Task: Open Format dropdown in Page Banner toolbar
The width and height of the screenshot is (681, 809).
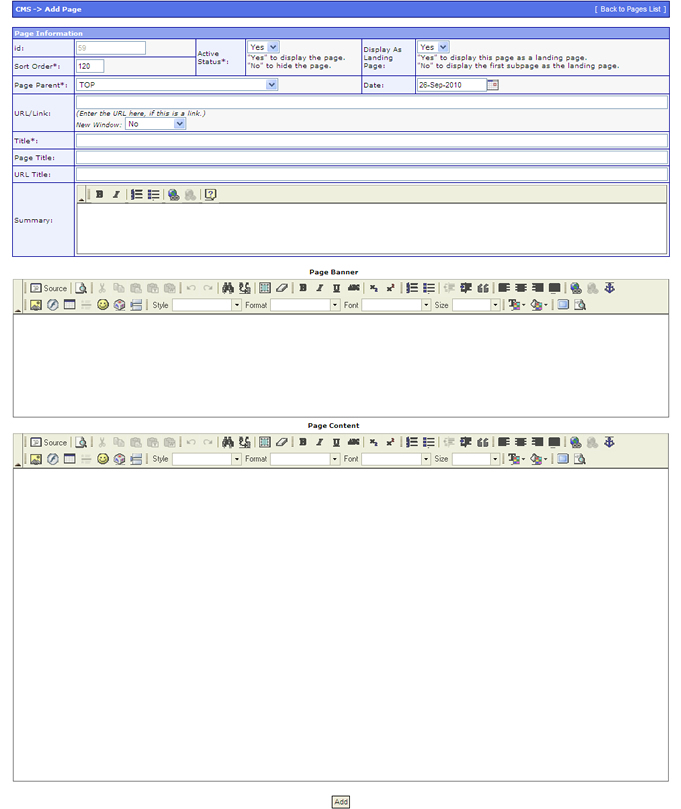Action: pyautogui.click(x=305, y=305)
